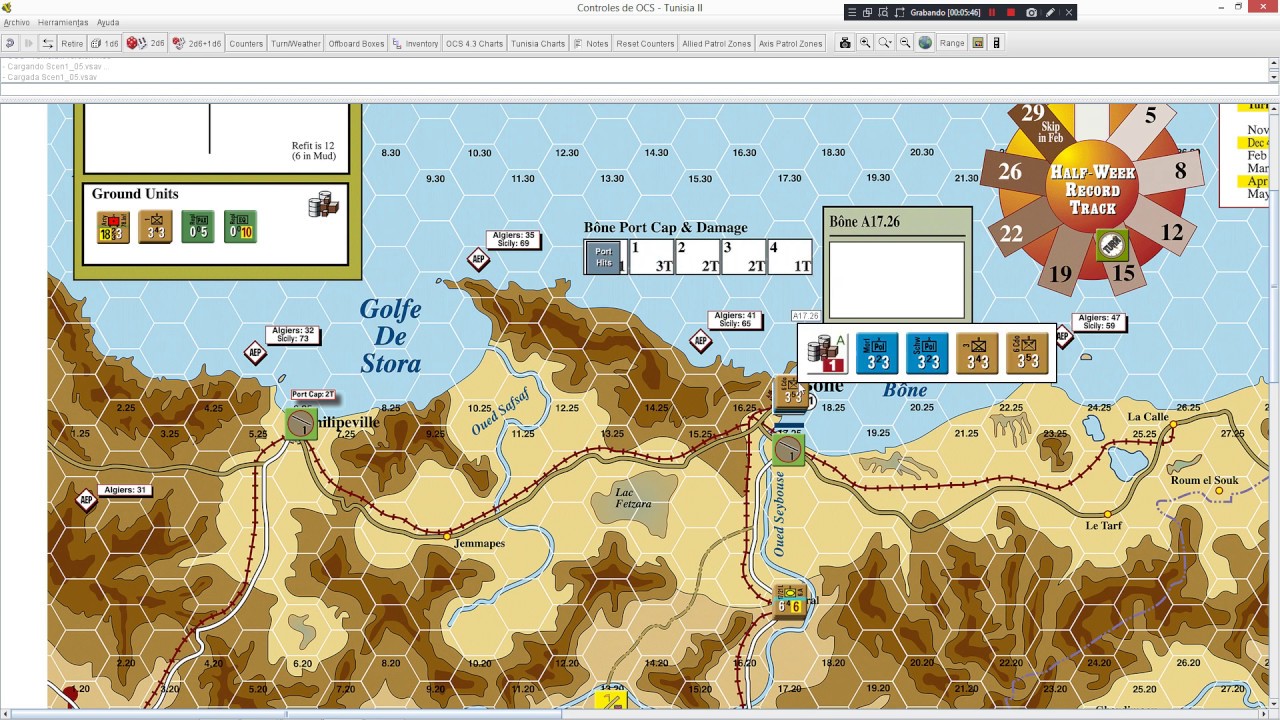
Task: Click the Turn marker on Half-Week track
Action: tap(1112, 245)
